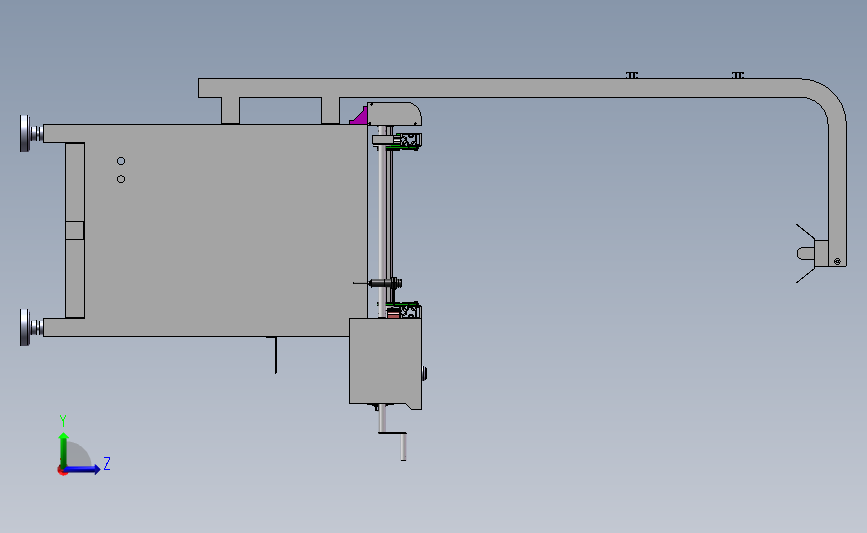Viewport: 867px width, 533px height.
Task: Select the right bolt on top of the beam
Action: [x=738, y=75]
